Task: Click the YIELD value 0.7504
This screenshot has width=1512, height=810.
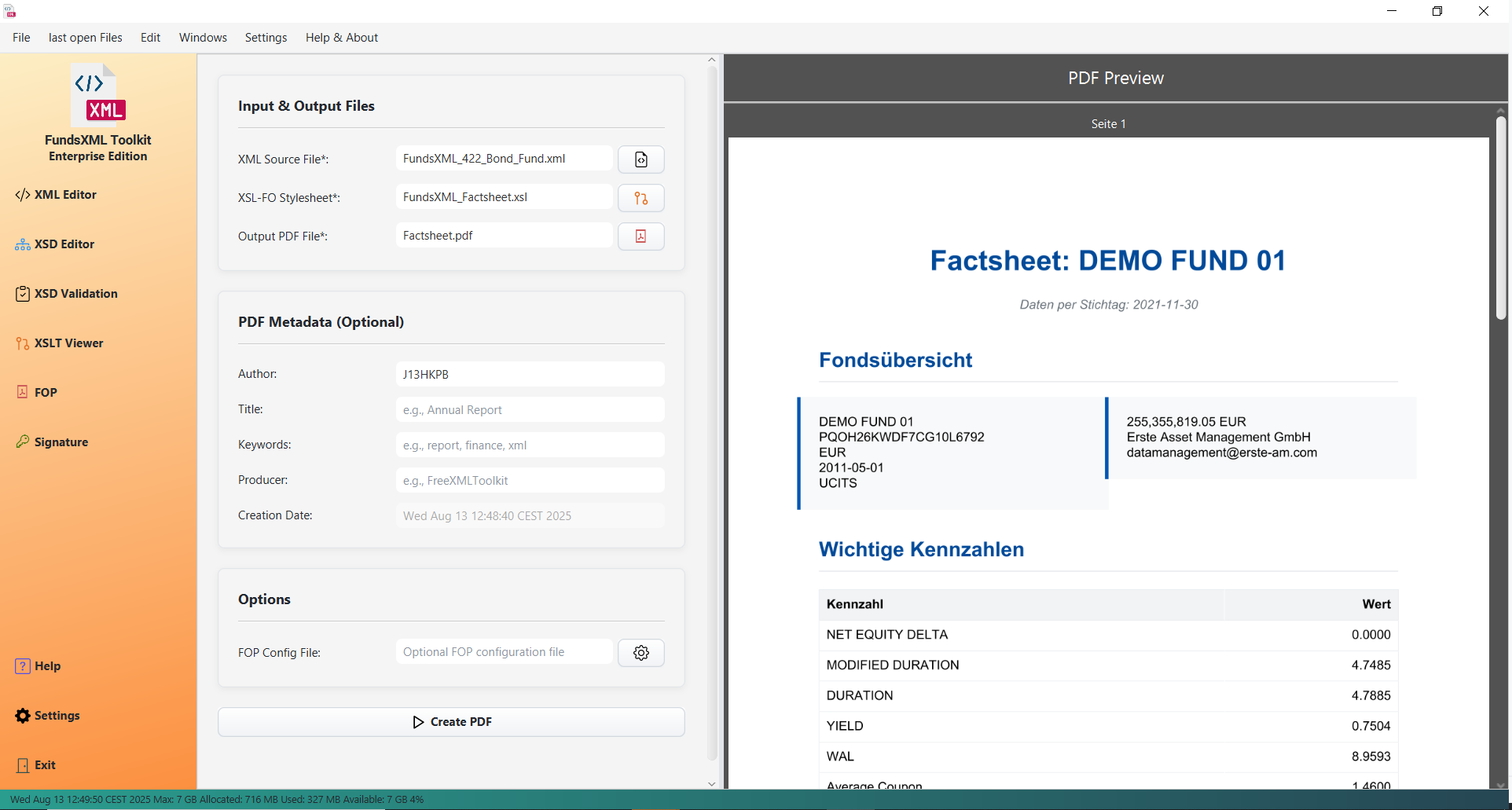Action: click(1371, 726)
